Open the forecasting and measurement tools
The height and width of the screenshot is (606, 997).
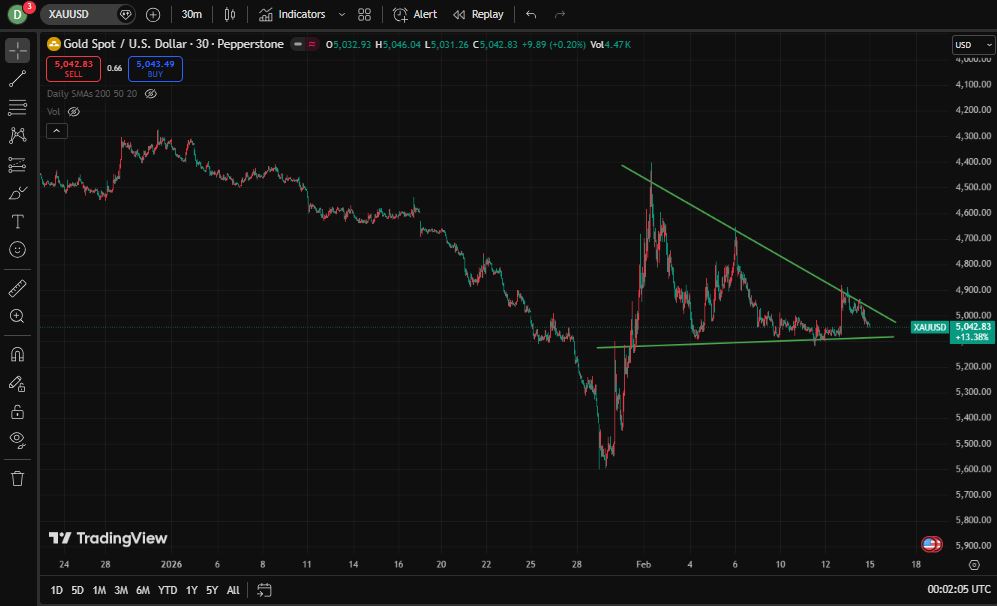(18, 165)
